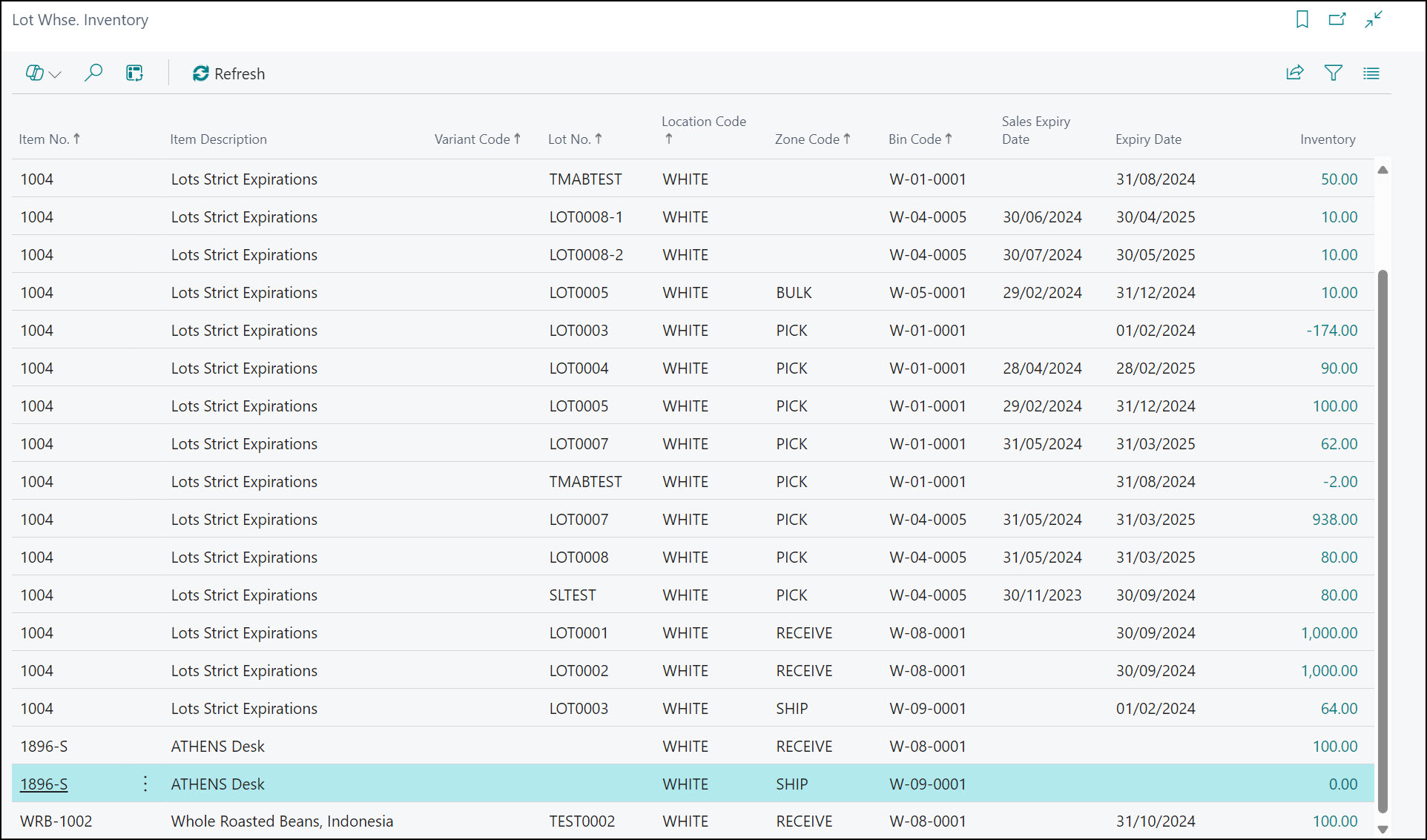Click the bookmark icon
Image resolution: width=1427 pixels, height=840 pixels.
pos(1302,20)
